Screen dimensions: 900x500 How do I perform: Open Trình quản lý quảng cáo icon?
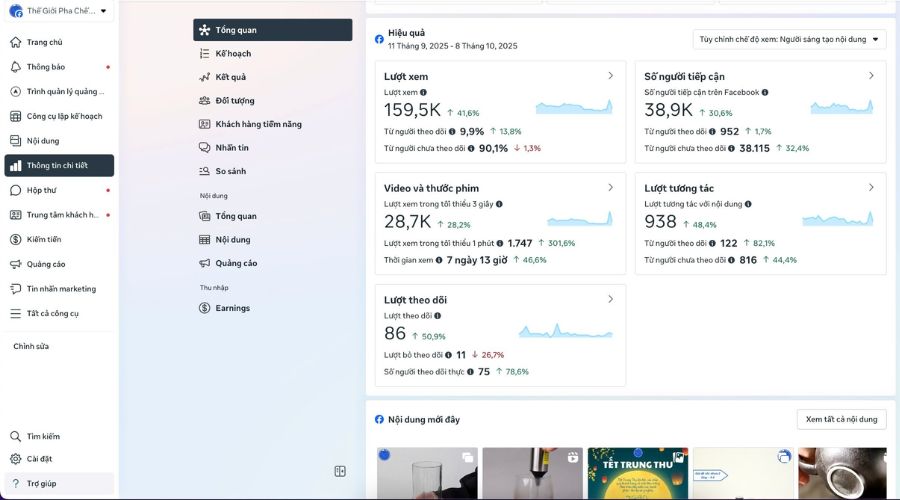[x=15, y=91]
